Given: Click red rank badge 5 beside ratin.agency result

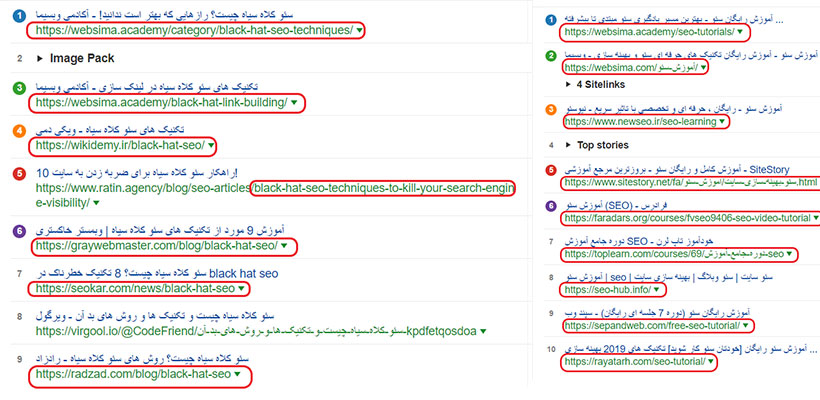Looking at the screenshot, I should click(20, 173).
